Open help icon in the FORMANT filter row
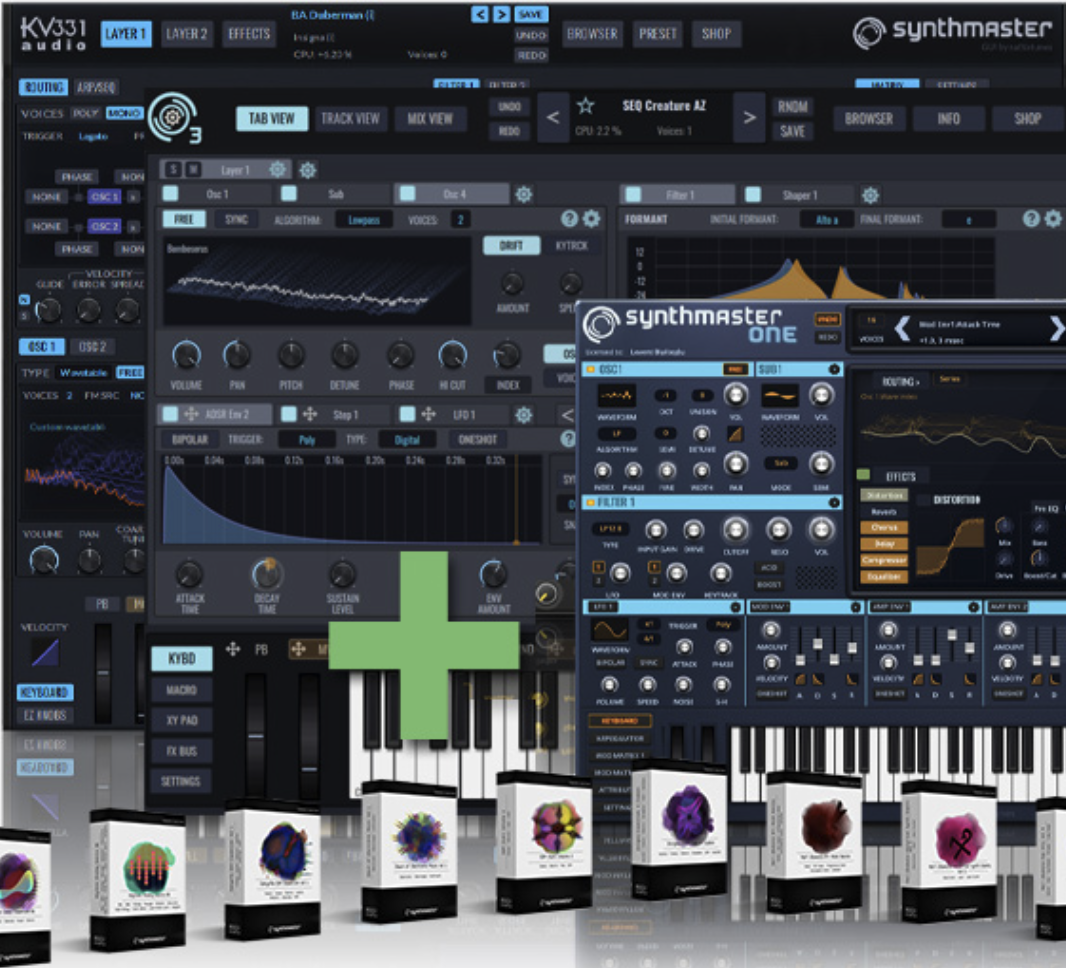1066x968 pixels. [1031, 219]
